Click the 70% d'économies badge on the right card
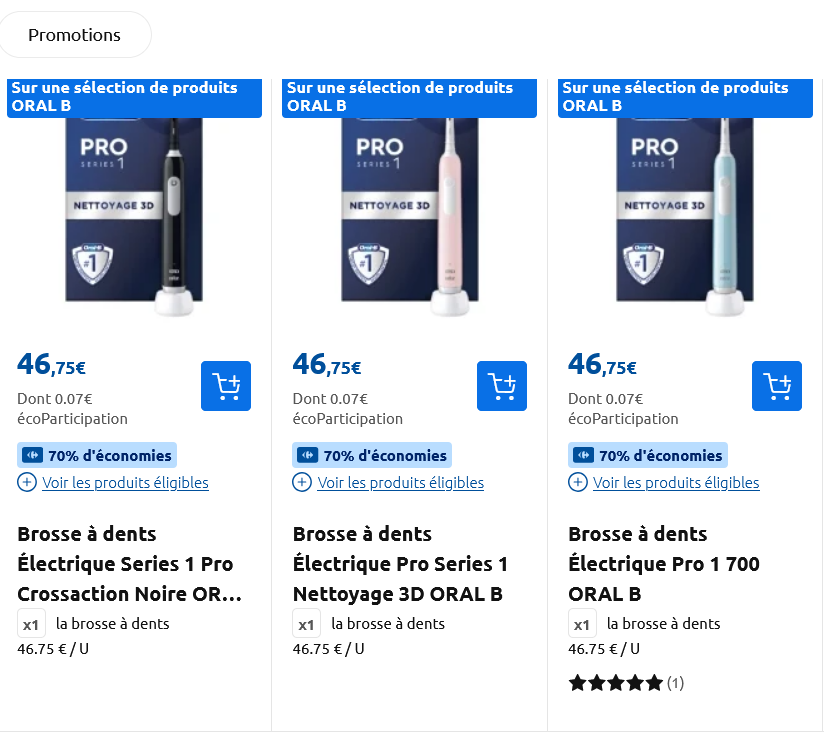This screenshot has height=737, width=824. click(647, 455)
